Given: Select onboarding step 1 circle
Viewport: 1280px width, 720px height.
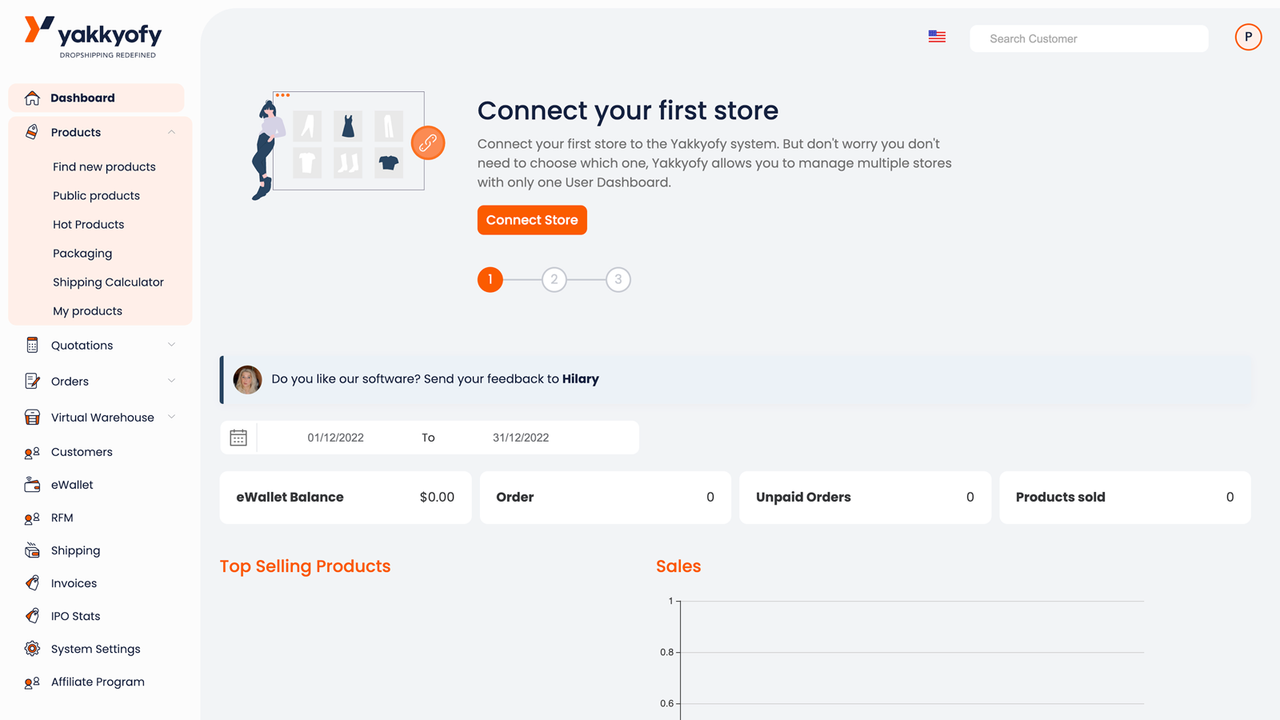Looking at the screenshot, I should coord(490,279).
